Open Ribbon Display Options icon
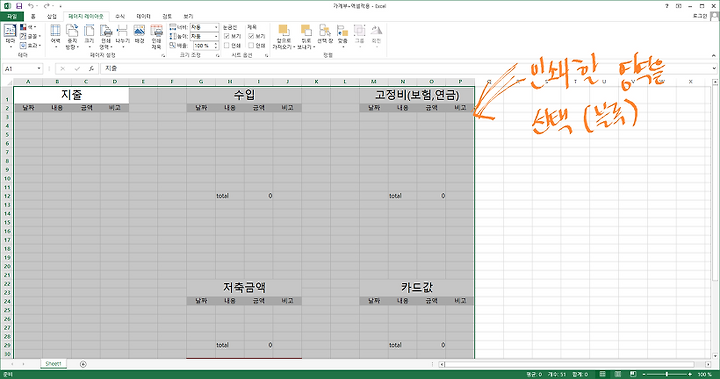Screen dimensions: 720x379 679,6
